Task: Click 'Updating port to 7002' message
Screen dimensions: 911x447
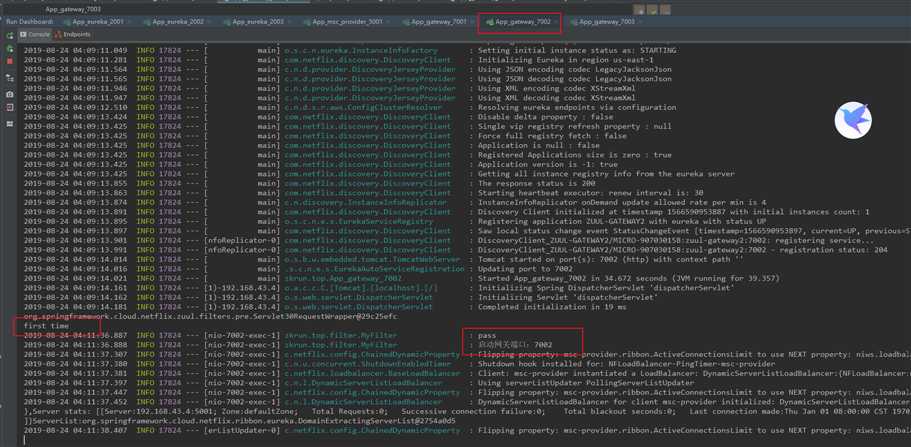Action: (525, 269)
